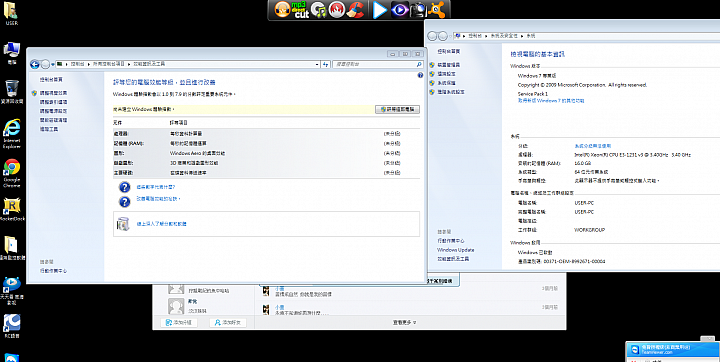Click the blue system rating unavailable link
This screenshot has height=362, width=720.
593,146
